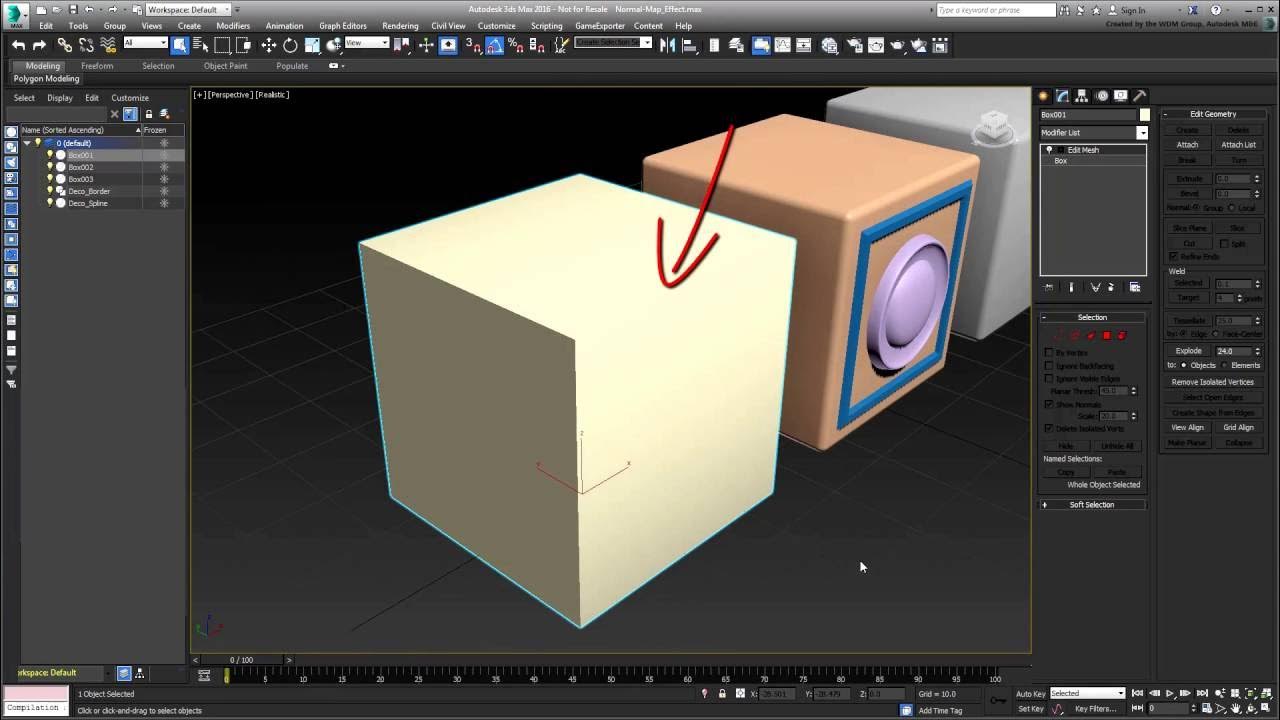
Task: Open the Create command panel tab
Action: point(1044,96)
